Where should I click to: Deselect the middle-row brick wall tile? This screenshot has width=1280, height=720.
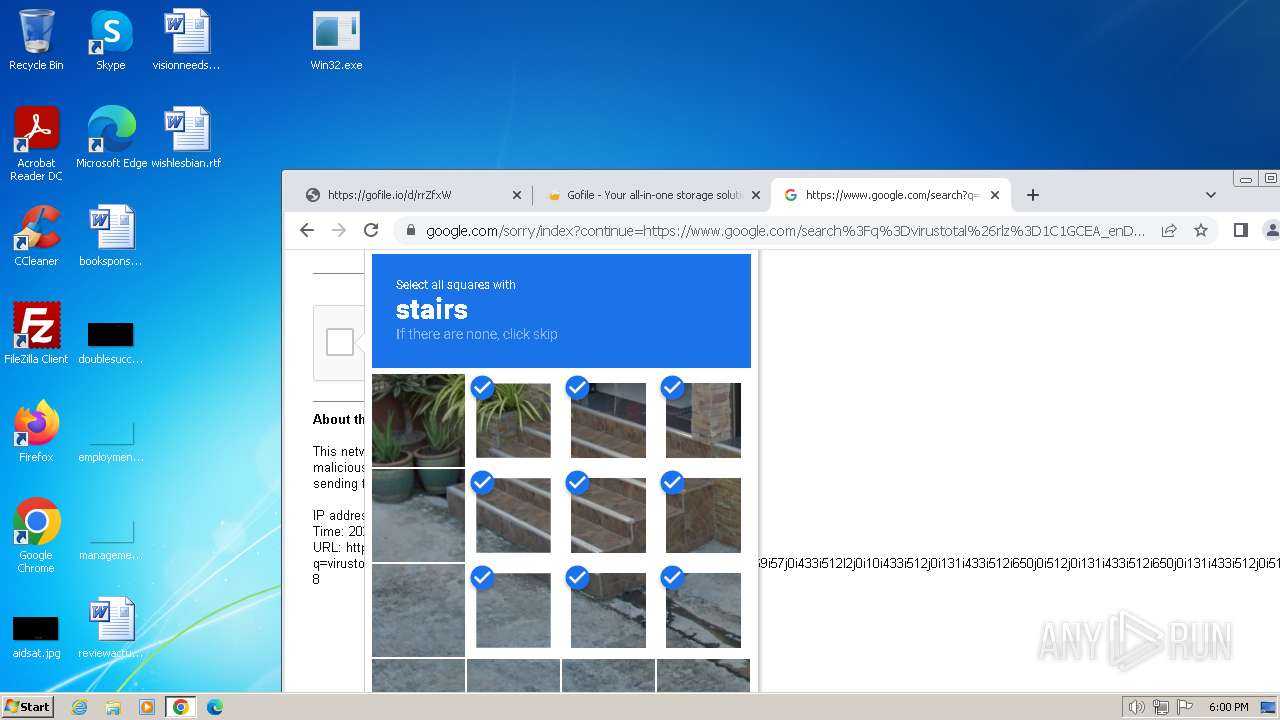(x=703, y=515)
